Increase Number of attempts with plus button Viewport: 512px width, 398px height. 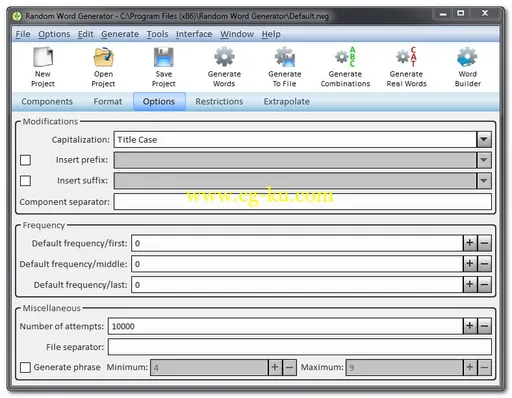470,326
